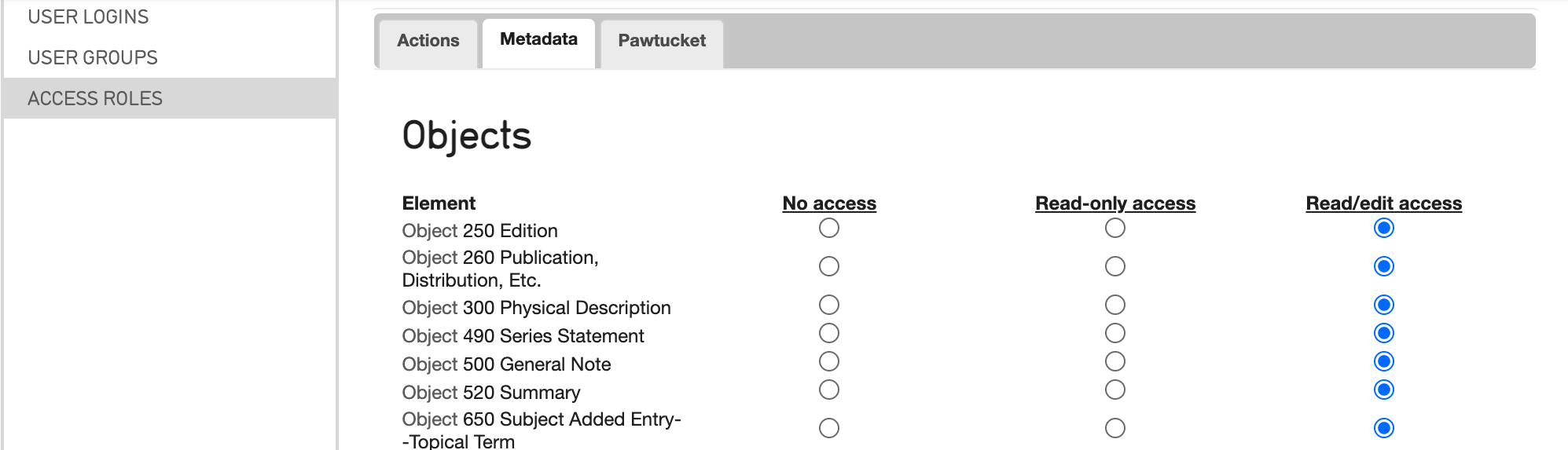Image resolution: width=1568 pixels, height=450 pixels.
Task: Choose Read-only for 490 Series Statement
Action: pos(1114,333)
